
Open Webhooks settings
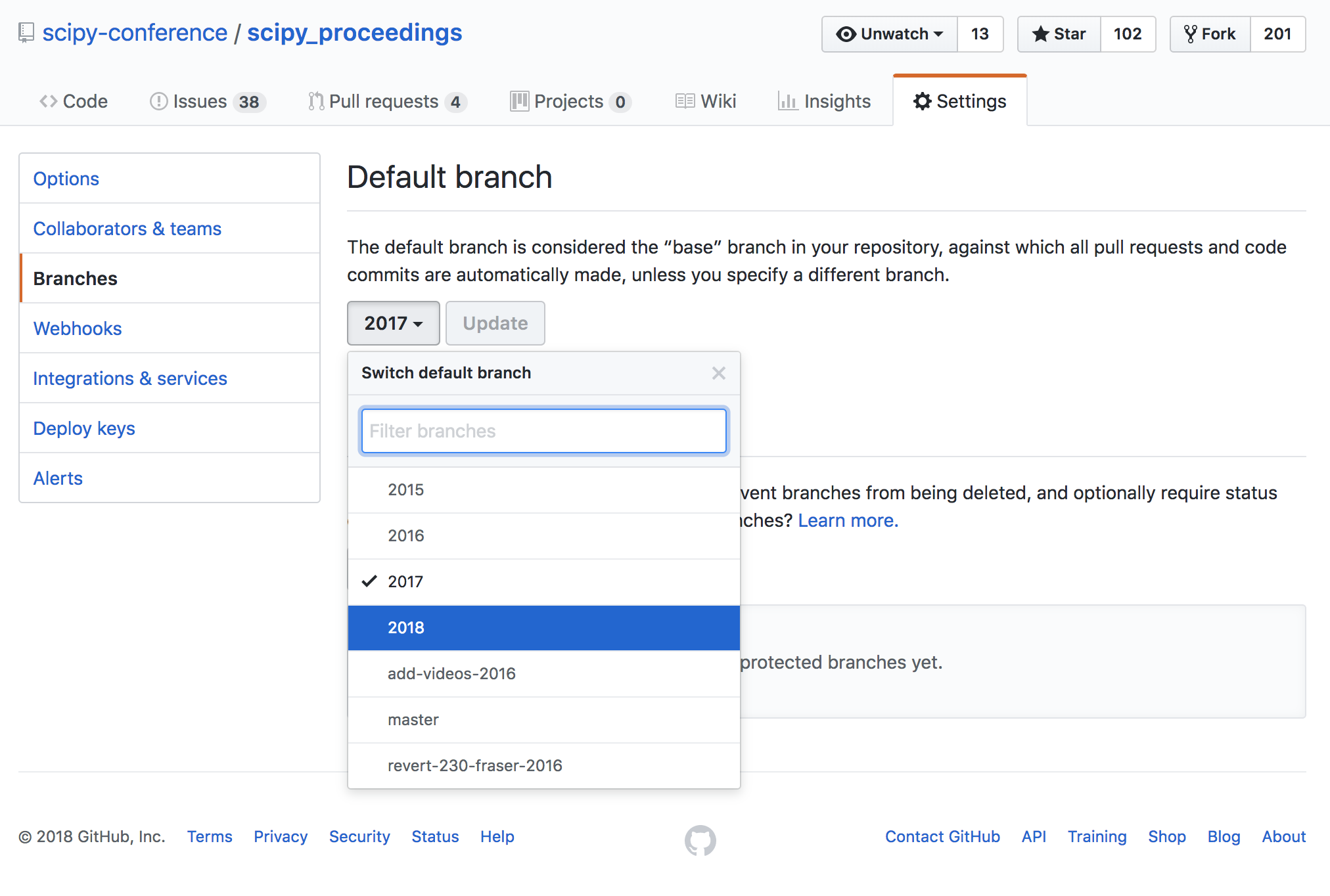tap(170, 328)
